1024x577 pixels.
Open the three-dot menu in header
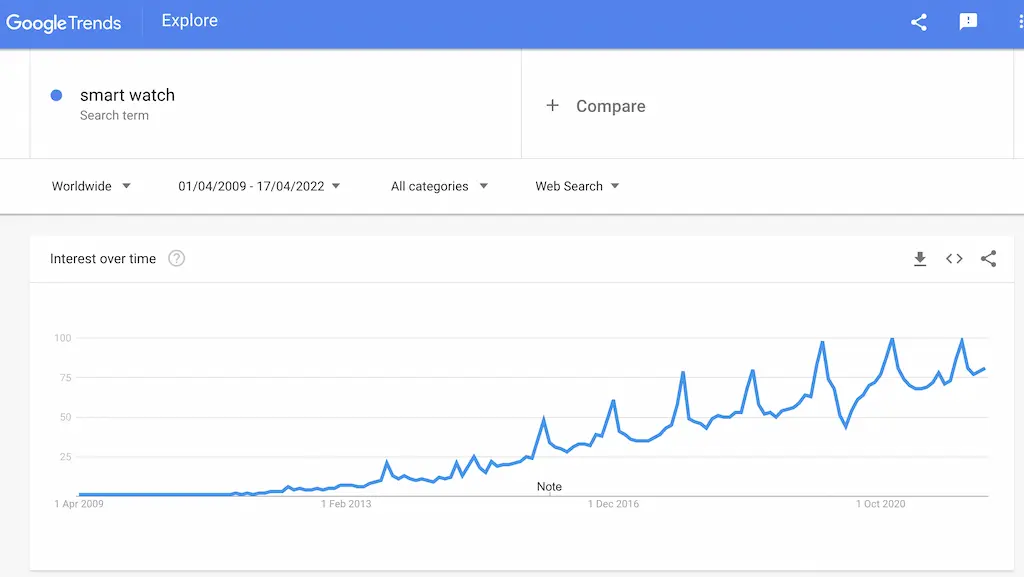tap(1020, 22)
